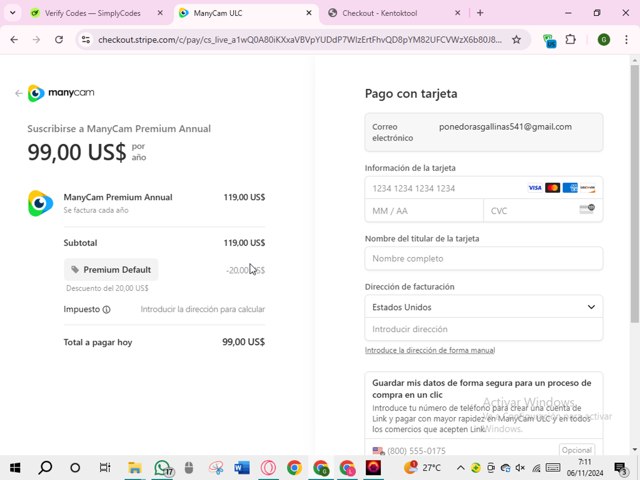Image resolution: width=640 pixels, height=480 pixels.
Task: Click the MM / AA expiry field
Action: coord(424,211)
